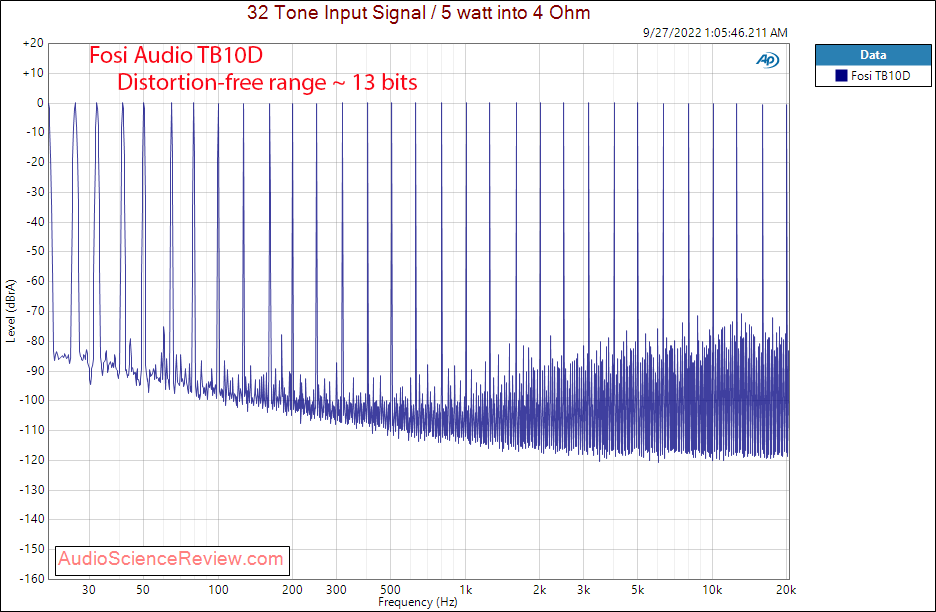Click the -10 tick on the level axis

35,132
